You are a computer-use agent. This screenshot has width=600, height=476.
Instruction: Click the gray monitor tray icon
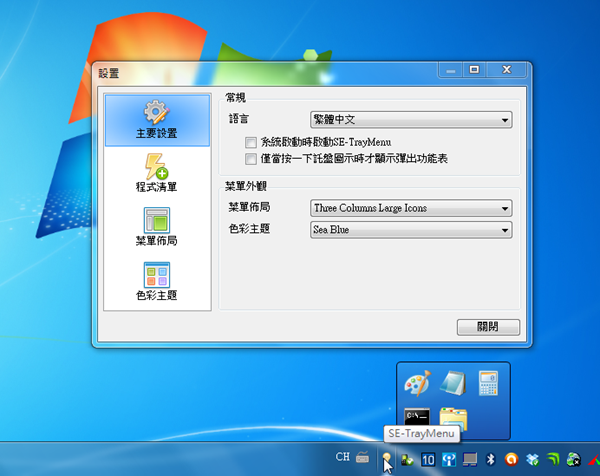[x=470, y=459]
